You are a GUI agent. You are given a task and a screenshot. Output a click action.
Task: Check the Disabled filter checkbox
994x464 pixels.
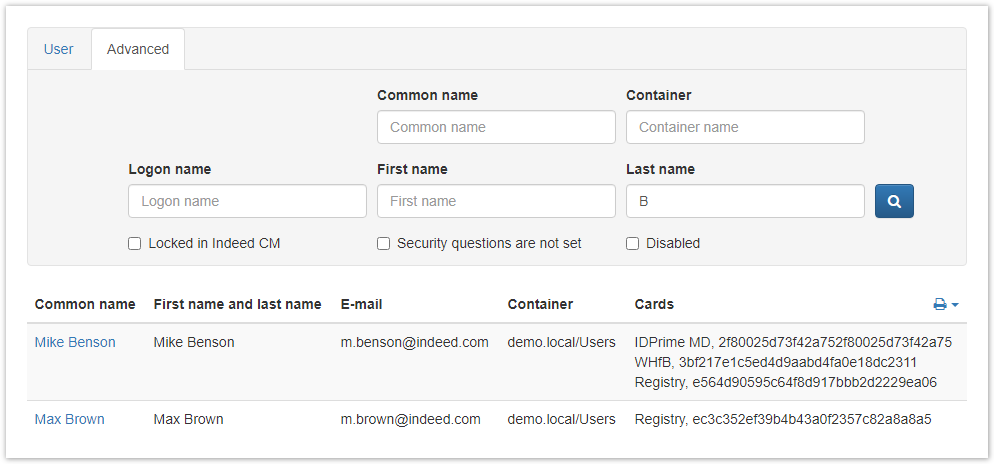pos(633,244)
